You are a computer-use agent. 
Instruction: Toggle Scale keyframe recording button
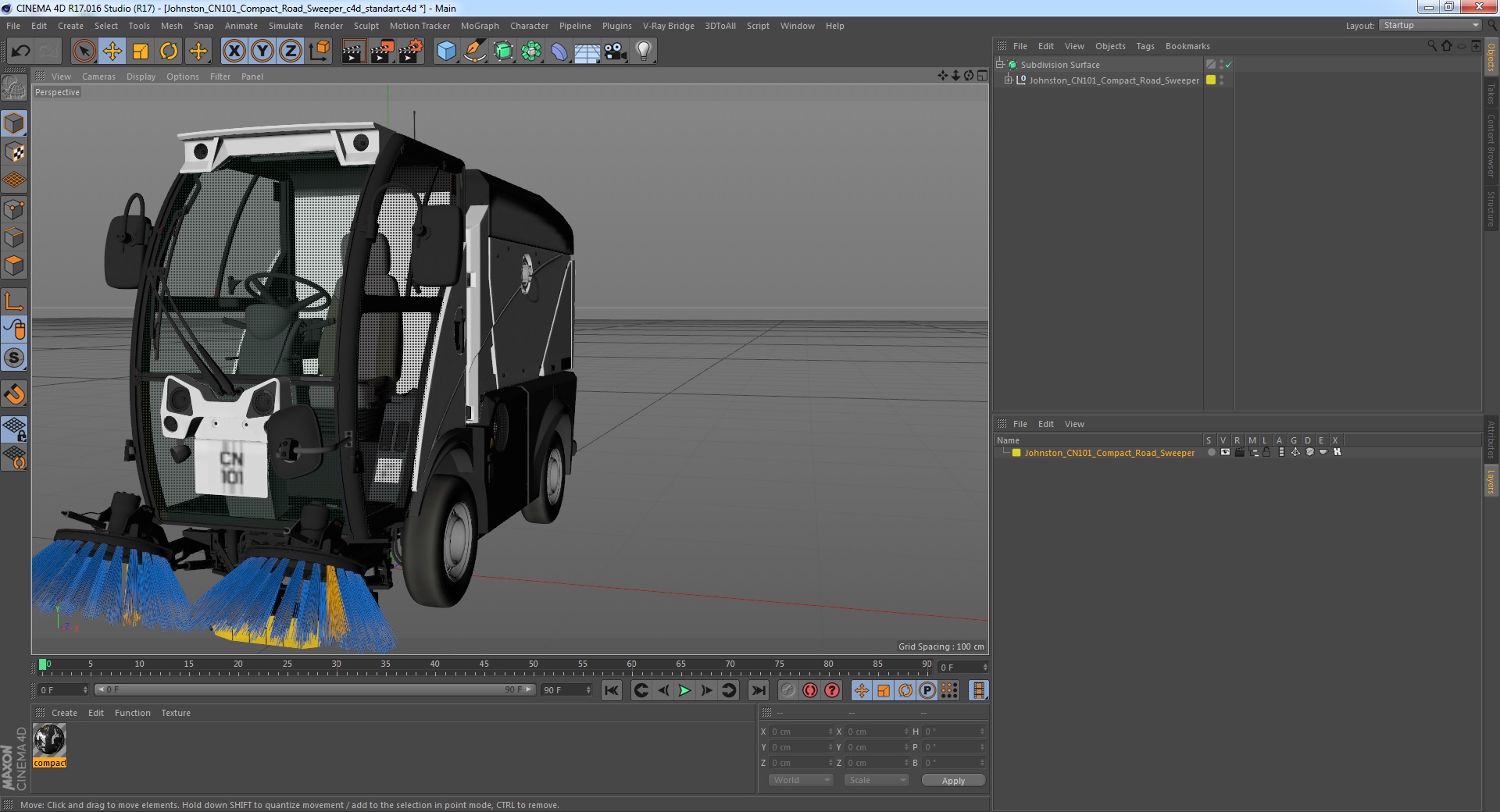[x=883, y=690]
